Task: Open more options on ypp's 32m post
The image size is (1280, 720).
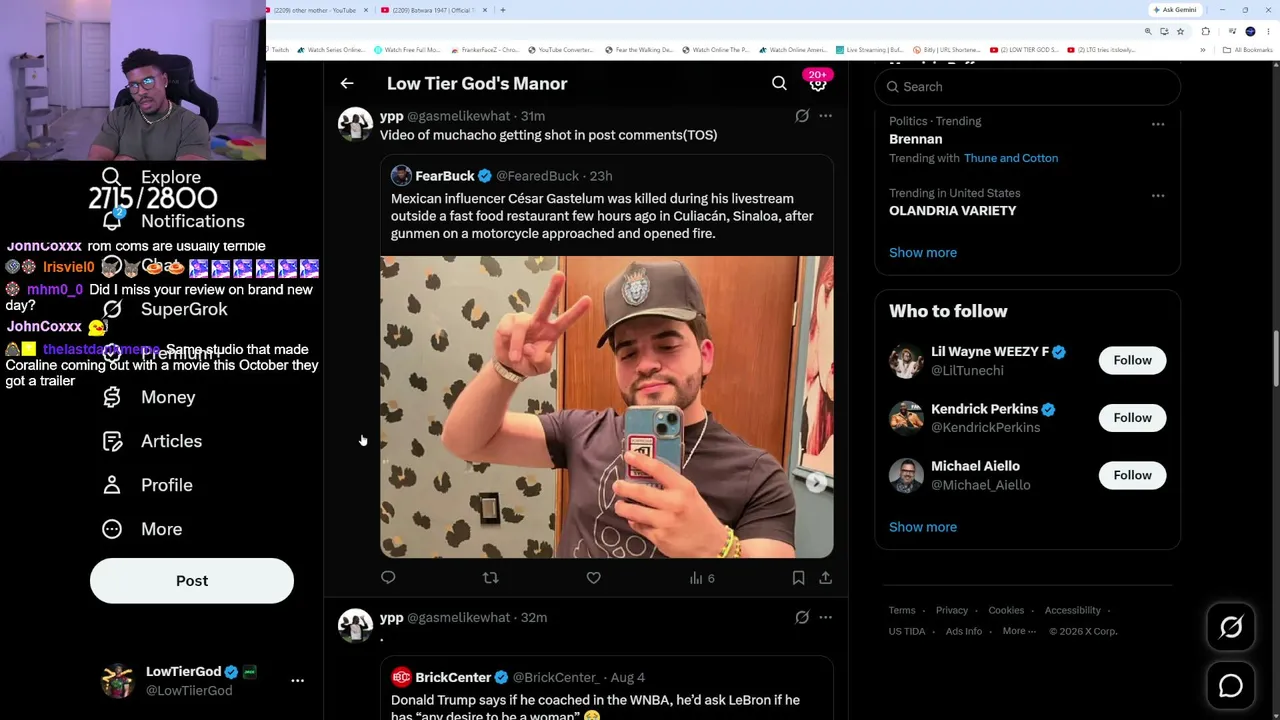Action: click(x=825, y=618)
